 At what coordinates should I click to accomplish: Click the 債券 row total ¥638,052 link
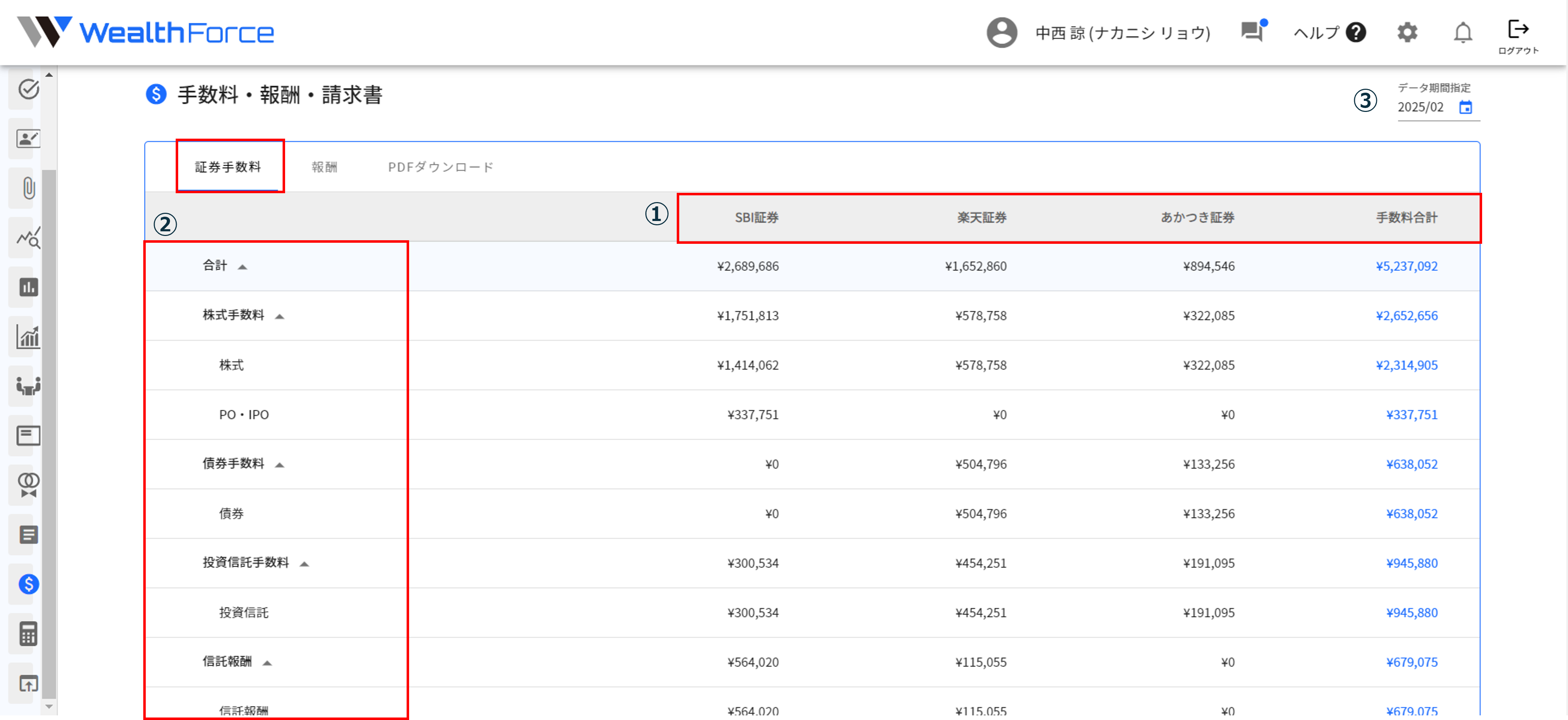coord(1412,514)
